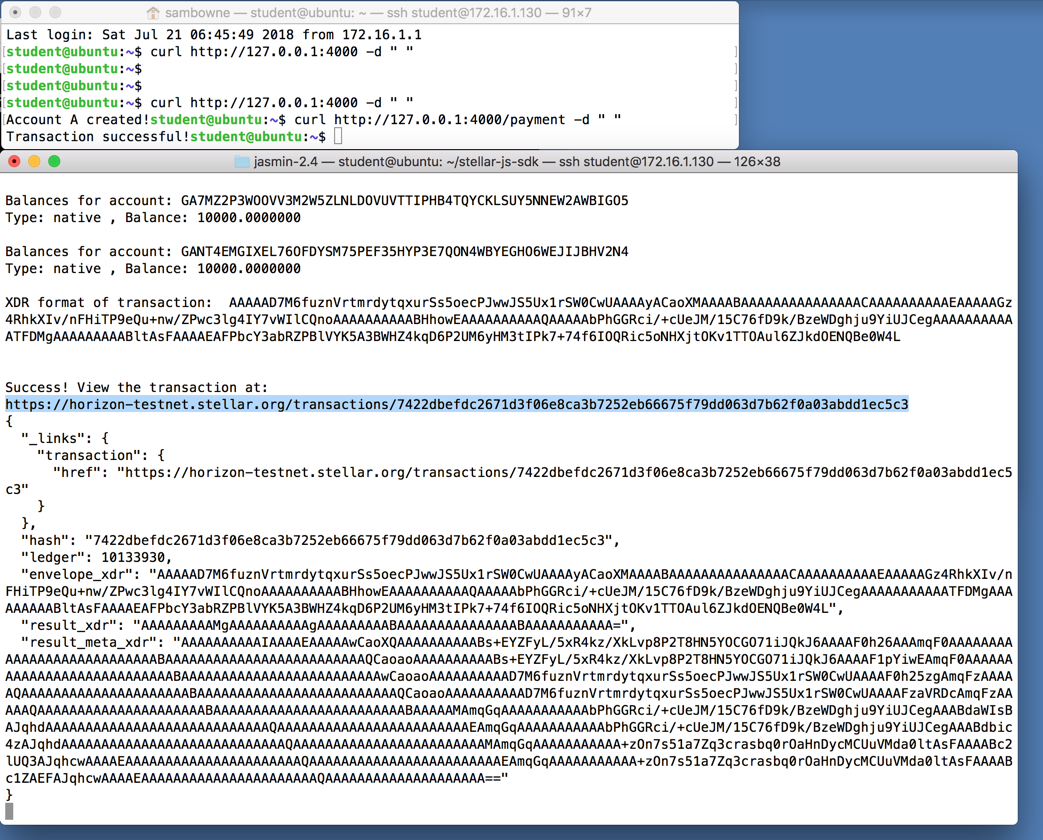Click terminal cursor block at bottom of jasmin window

coord(9,811)
